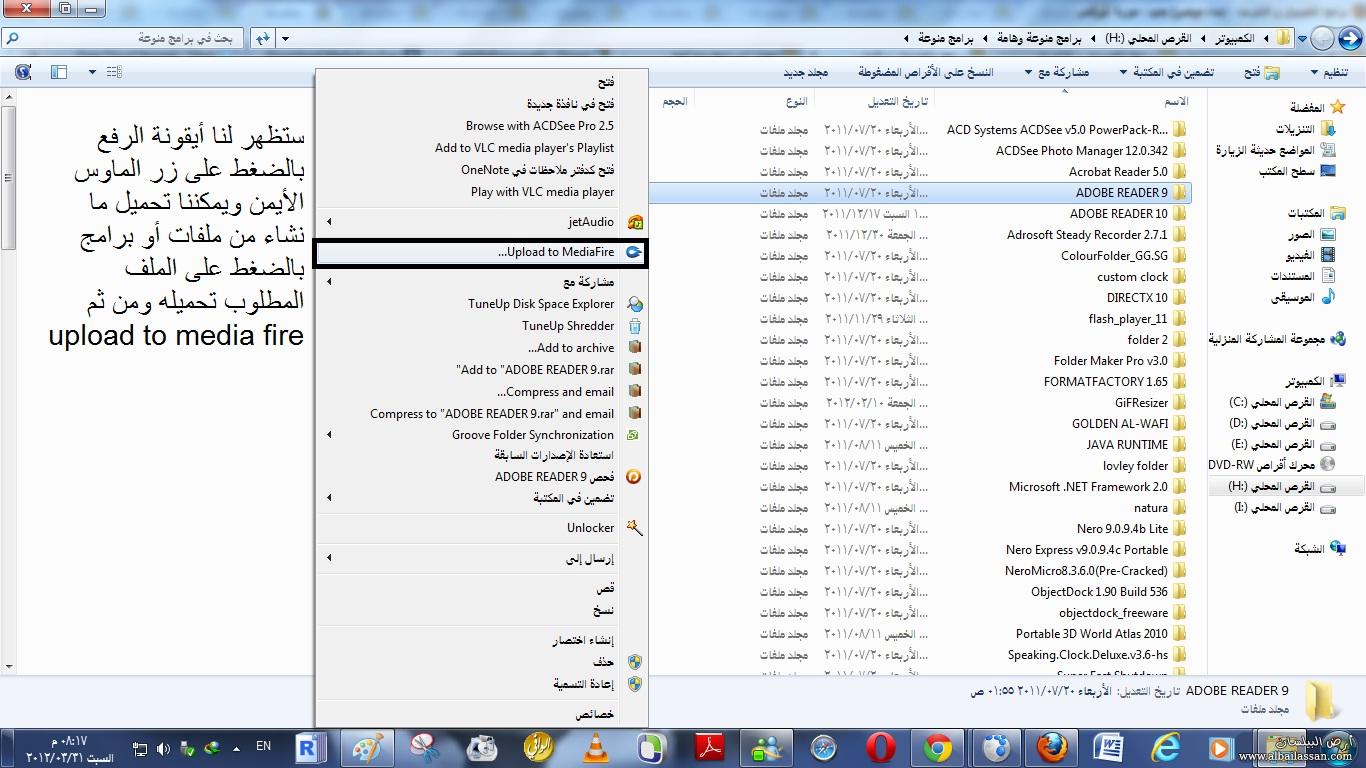Click the WinRAR icon beside Add to archive

(x=634, y=348)
